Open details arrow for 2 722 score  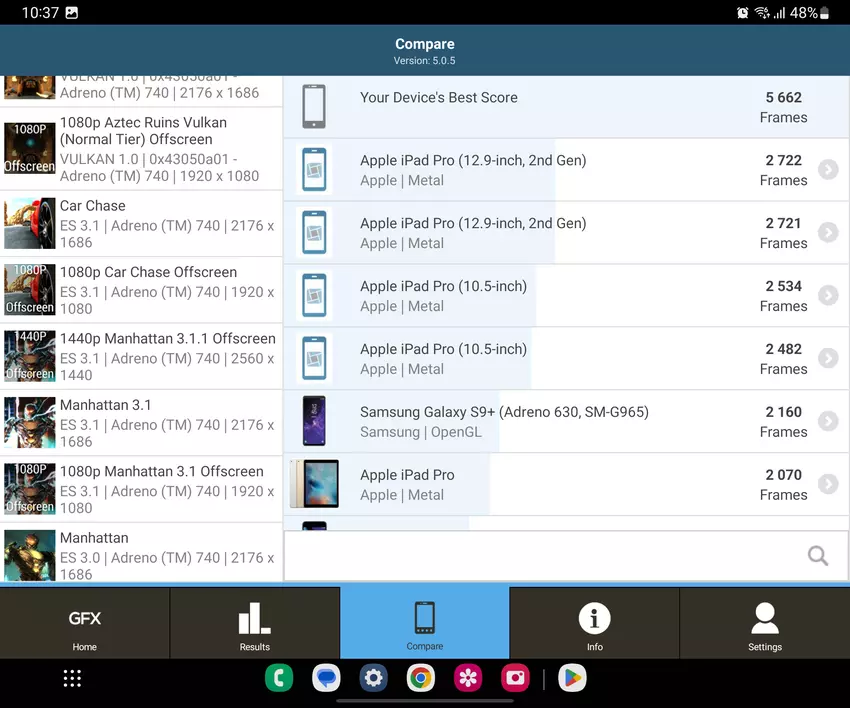point(827,170)
